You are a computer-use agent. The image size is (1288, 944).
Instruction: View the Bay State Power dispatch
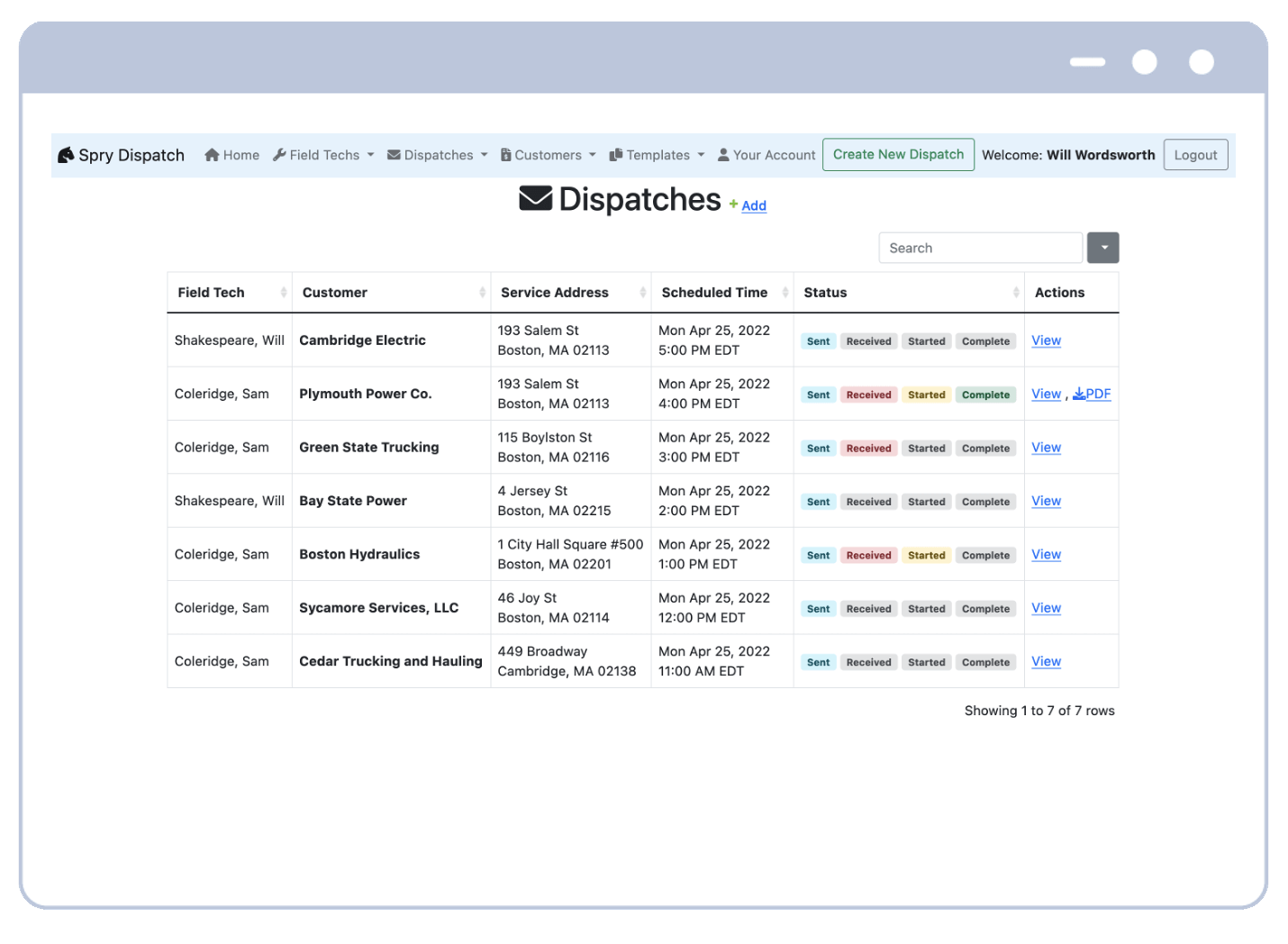point(1046,501)
